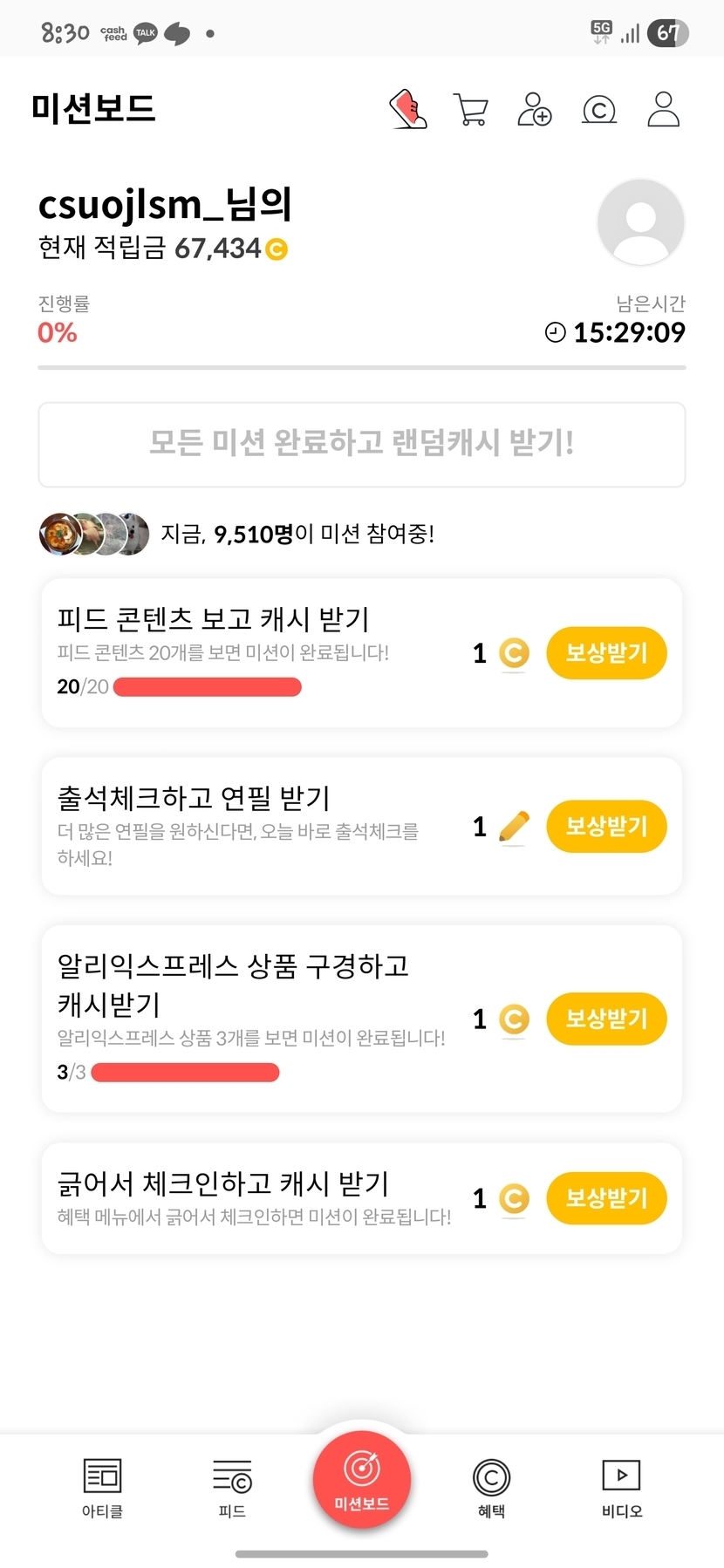Claim reward for 긁어서 체크인 mission
The image size is (724, 1568).
(606, 1197)
